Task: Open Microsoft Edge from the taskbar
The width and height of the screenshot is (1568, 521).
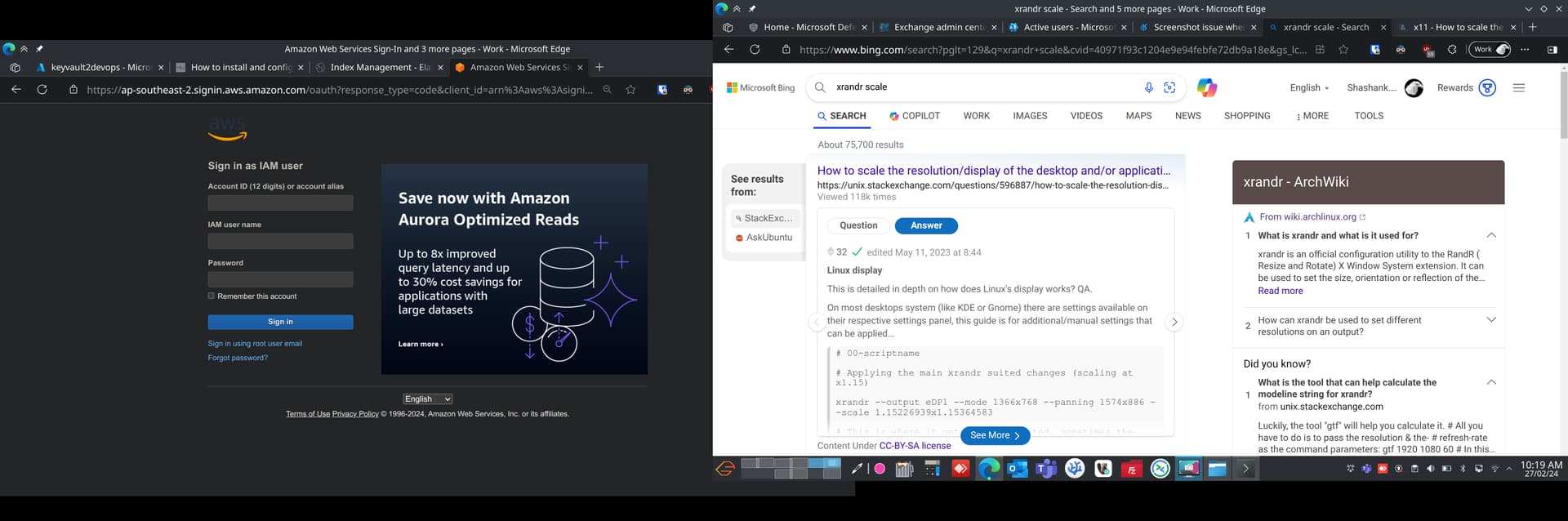Action: 989,469
